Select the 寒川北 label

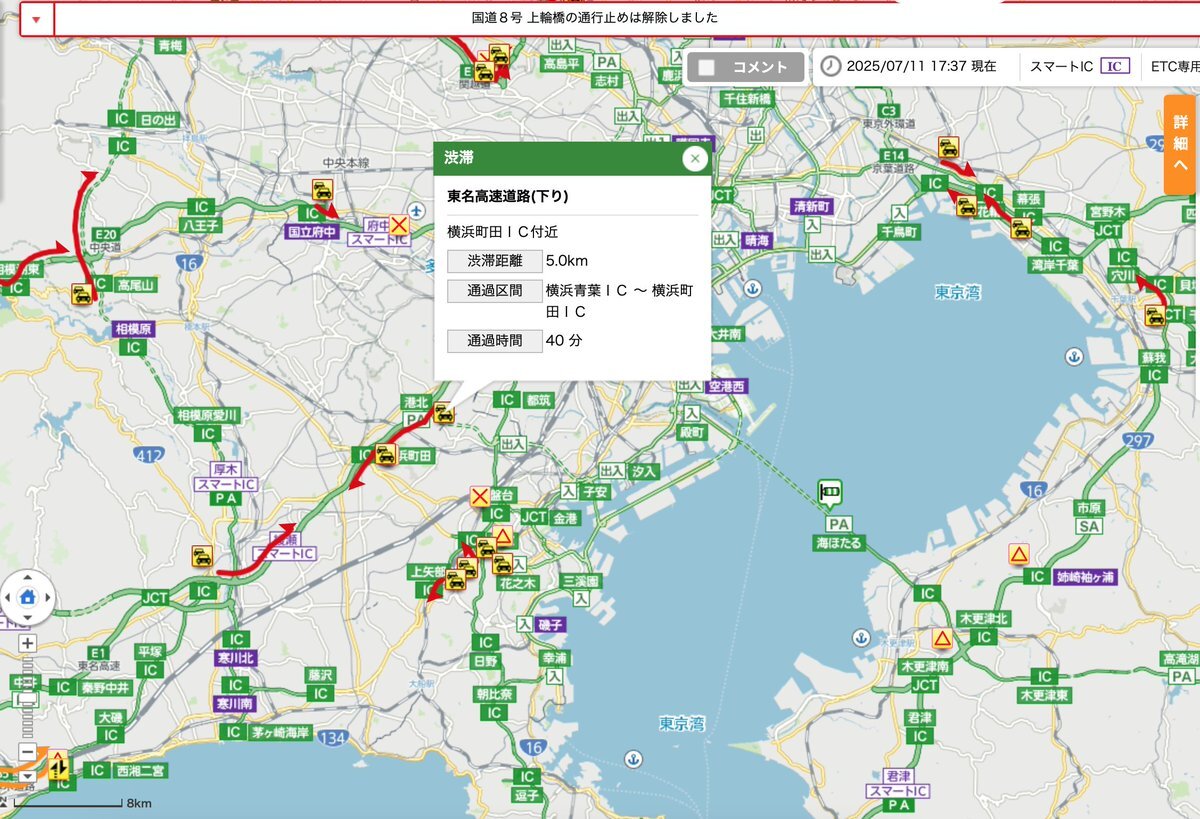(236, 658)
